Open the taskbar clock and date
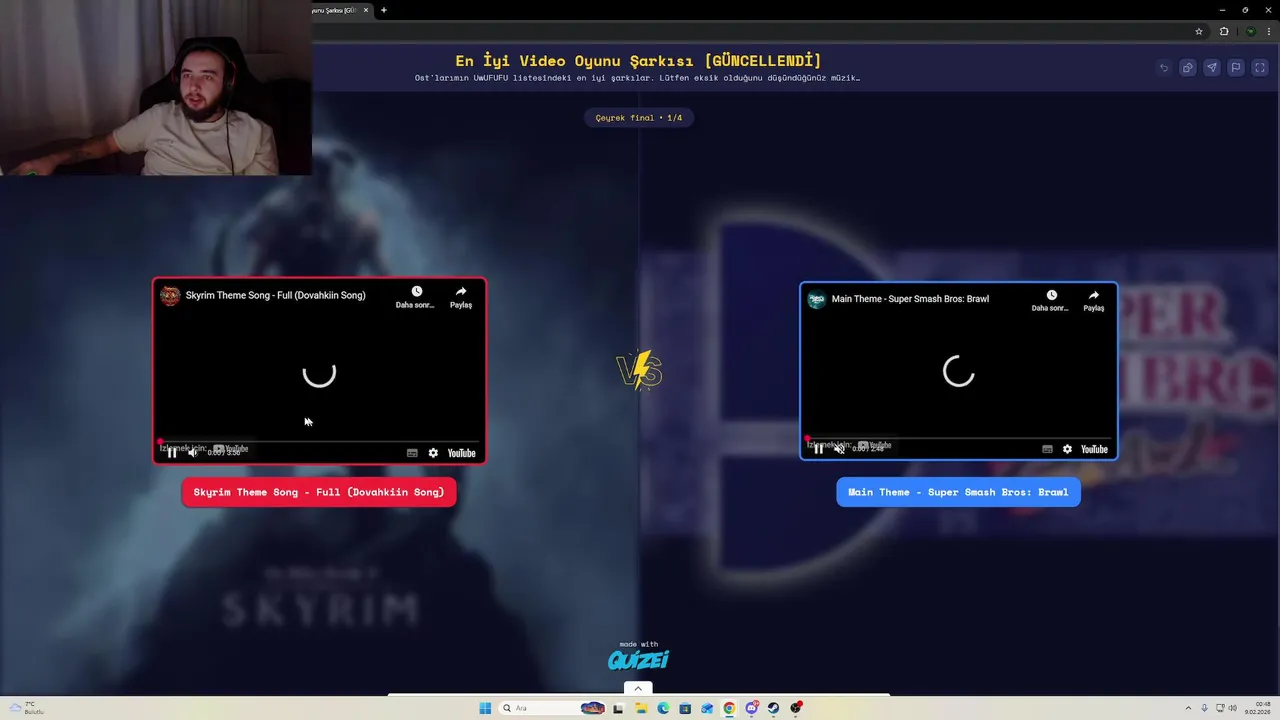Viewport: 1280px width, 720px height. coord(1260,708)
